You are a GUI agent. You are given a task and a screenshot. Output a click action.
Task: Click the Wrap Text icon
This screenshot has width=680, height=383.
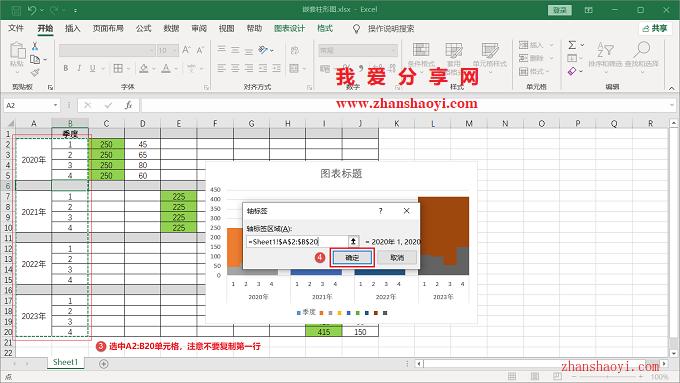click(x=295, y=50)
